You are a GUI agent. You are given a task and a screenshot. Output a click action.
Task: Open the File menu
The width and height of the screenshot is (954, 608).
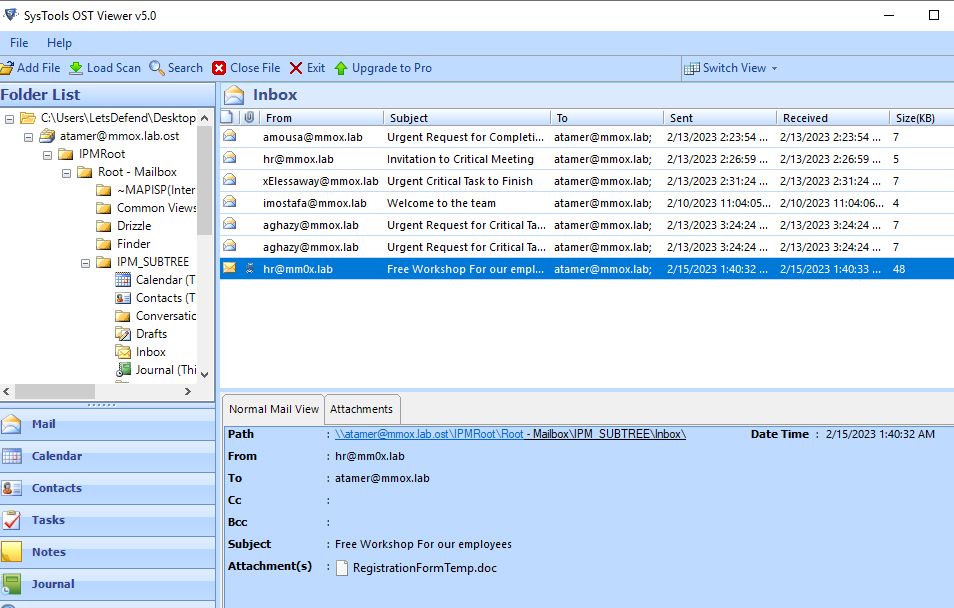coord(19,43)
